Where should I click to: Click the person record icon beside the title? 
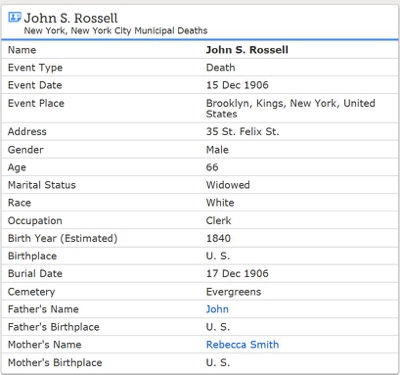[x=15, y=17]
